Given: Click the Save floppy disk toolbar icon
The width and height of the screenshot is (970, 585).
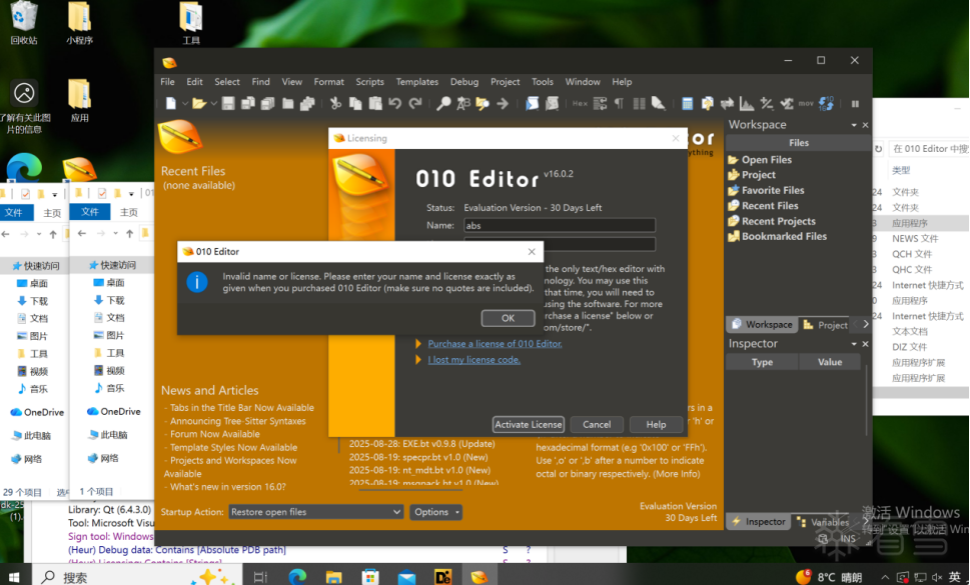Looking at the screenshot, I should (x=228, y=104).
